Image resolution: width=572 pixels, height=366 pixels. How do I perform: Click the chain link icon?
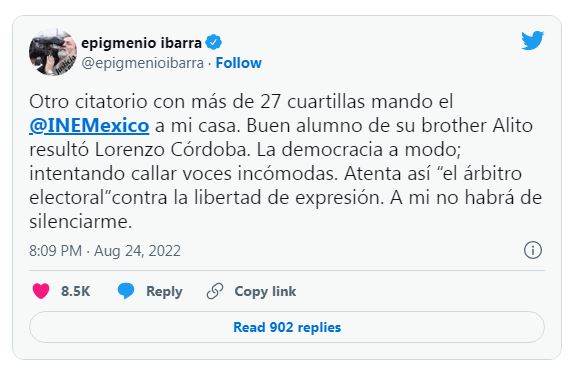coord(215,291)
